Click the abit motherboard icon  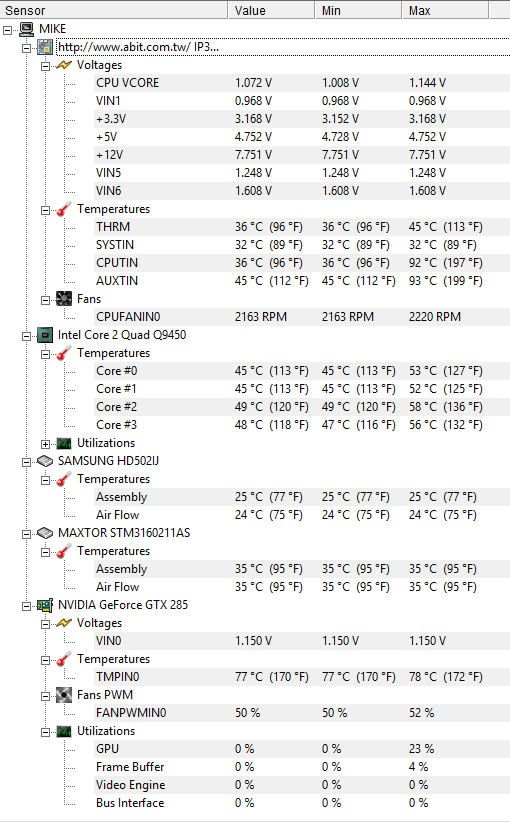pyautogui.click(x=45, y=47)
